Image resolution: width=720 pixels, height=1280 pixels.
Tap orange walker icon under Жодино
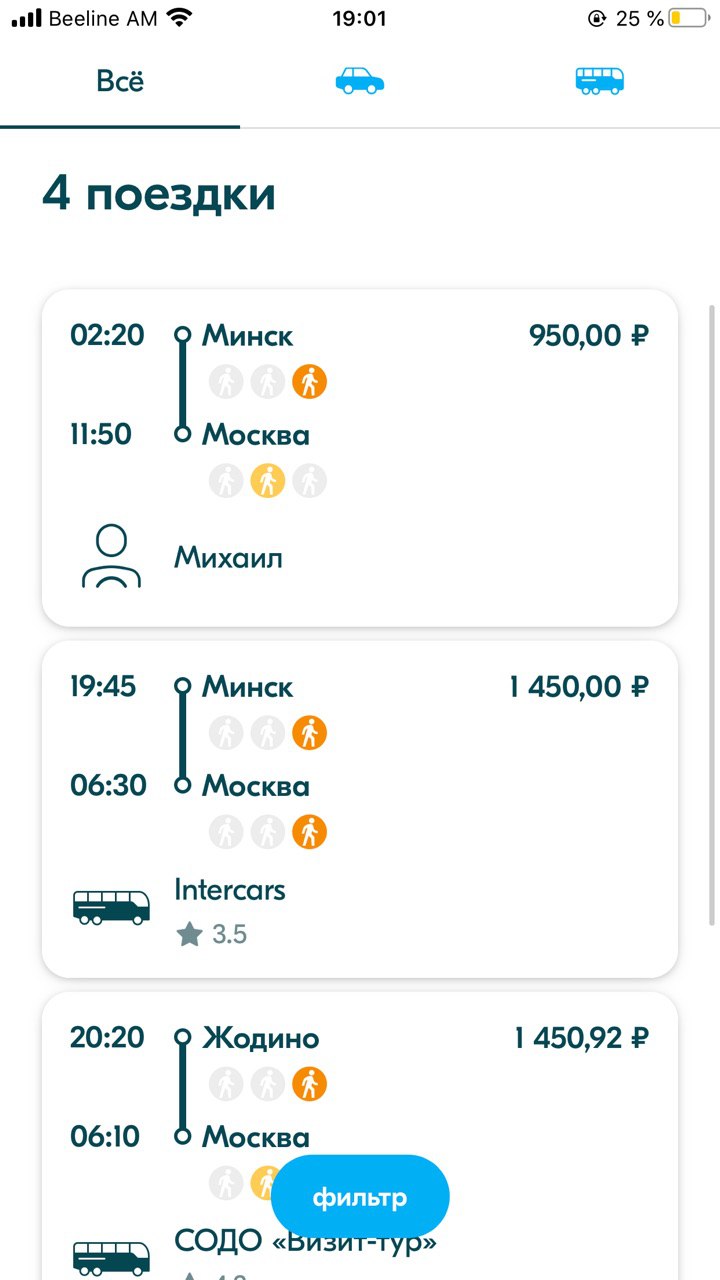pyautogui.click(x=310, y=1084)
